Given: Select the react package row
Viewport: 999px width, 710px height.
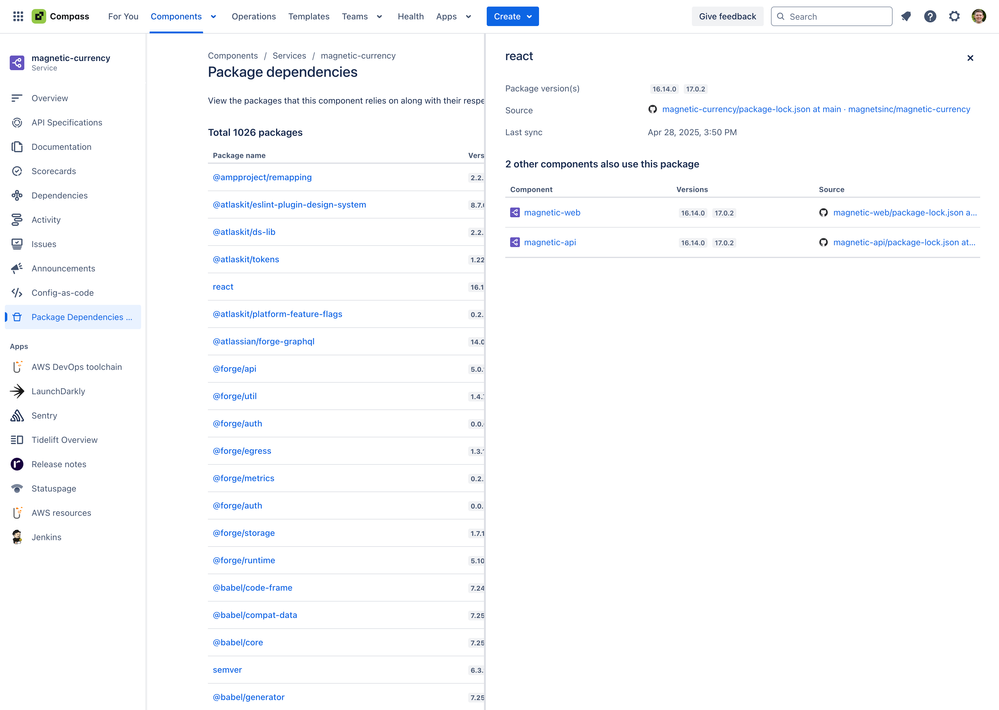Looking at the screenshot, I should tap(346, 287).
